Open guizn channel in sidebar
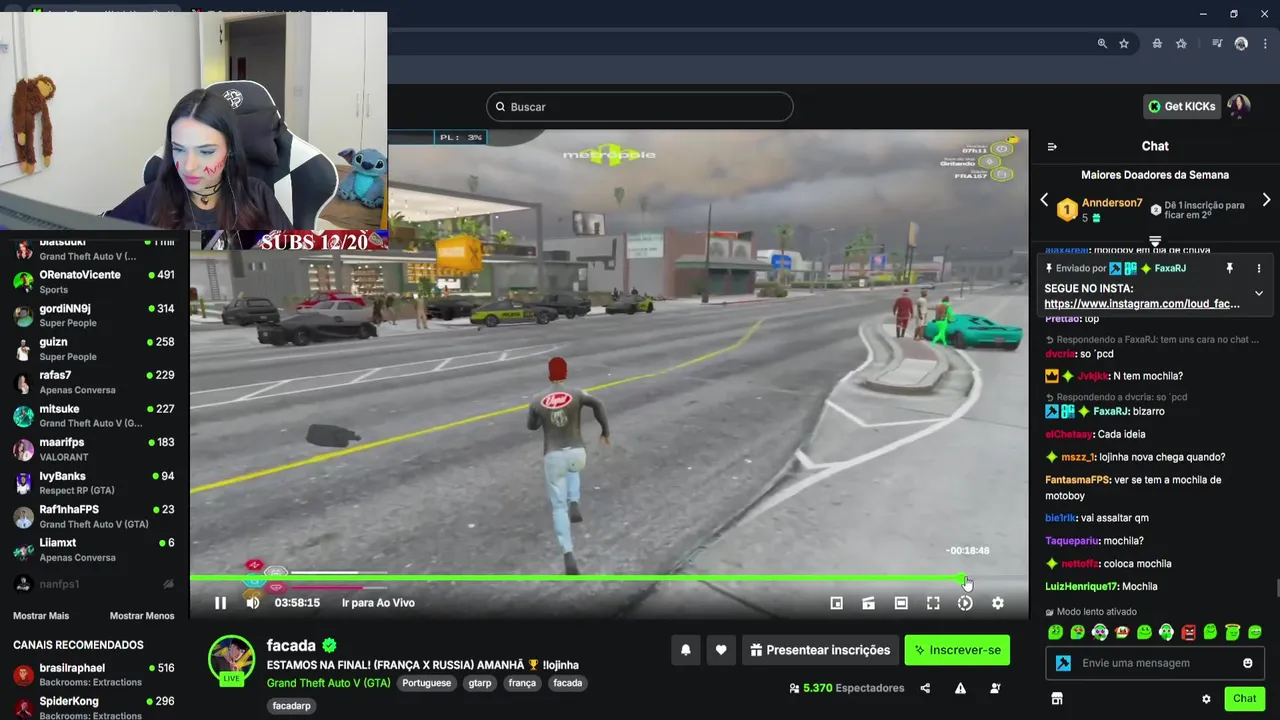 click(94, 349)
